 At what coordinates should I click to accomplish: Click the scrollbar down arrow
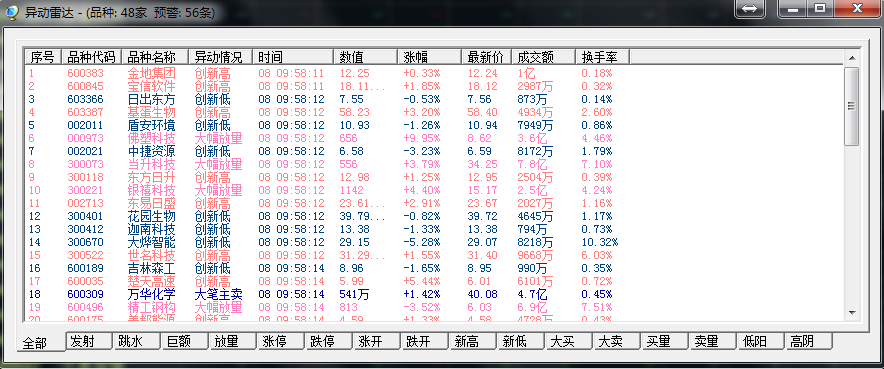tap(851, 312)
